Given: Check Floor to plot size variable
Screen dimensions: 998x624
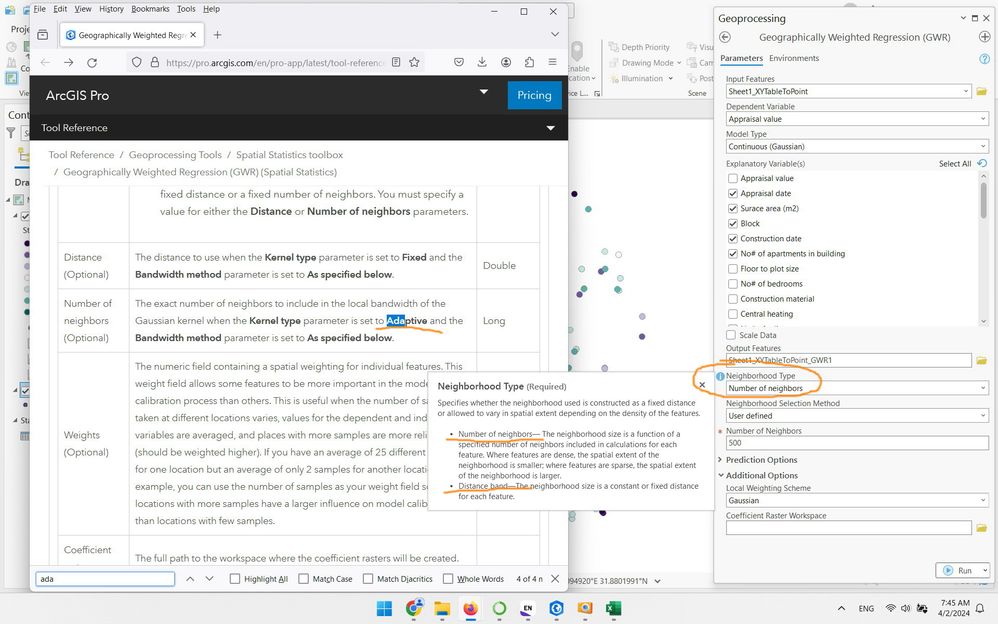Looking at the screenshot, I should 733,269.
